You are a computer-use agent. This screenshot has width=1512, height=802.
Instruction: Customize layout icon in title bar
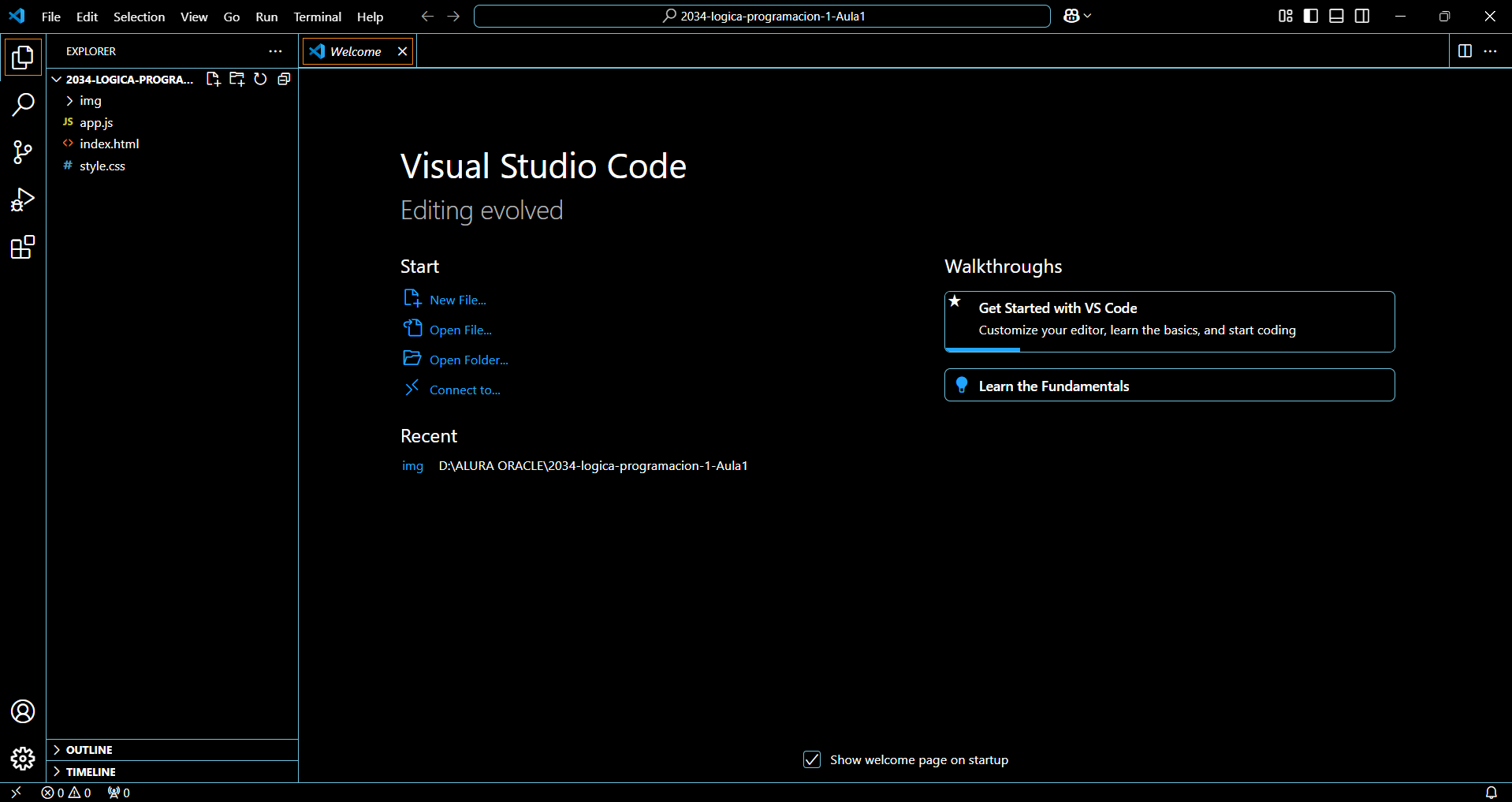(x=1285, y=16)
